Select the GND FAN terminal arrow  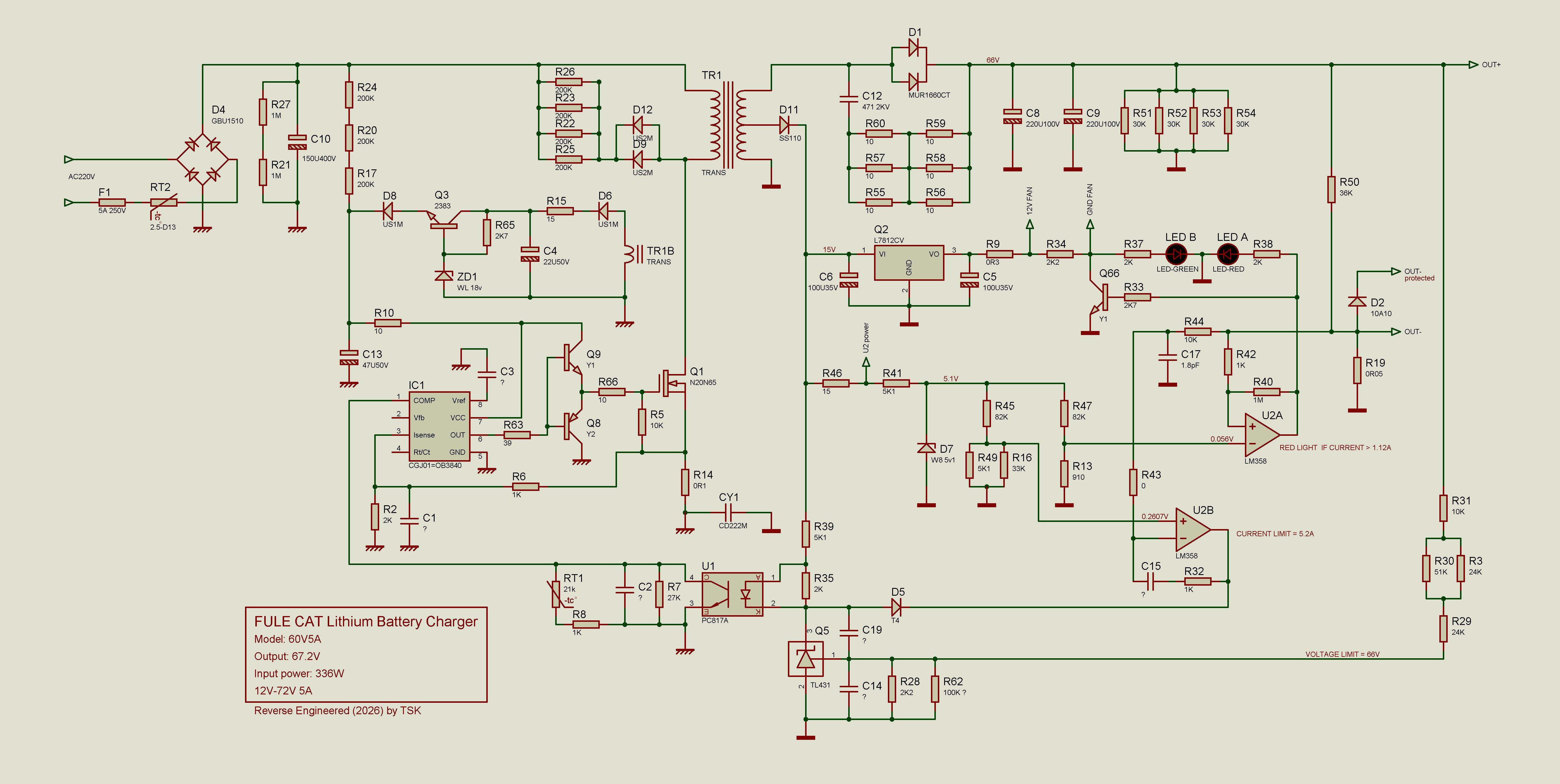coord(1090,224)
